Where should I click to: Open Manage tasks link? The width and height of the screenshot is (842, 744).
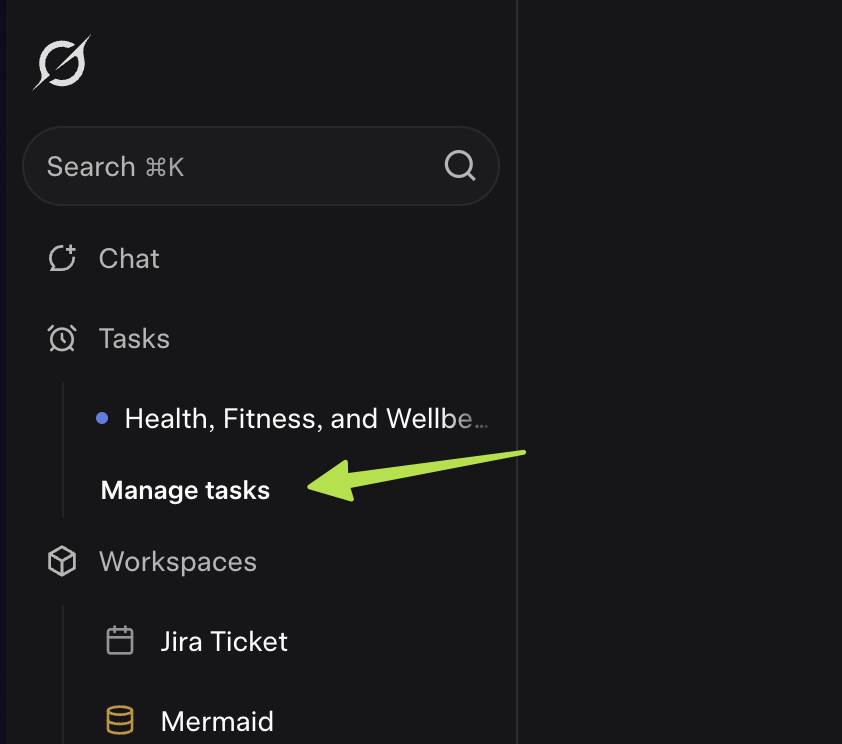click(x=185, y=490)
